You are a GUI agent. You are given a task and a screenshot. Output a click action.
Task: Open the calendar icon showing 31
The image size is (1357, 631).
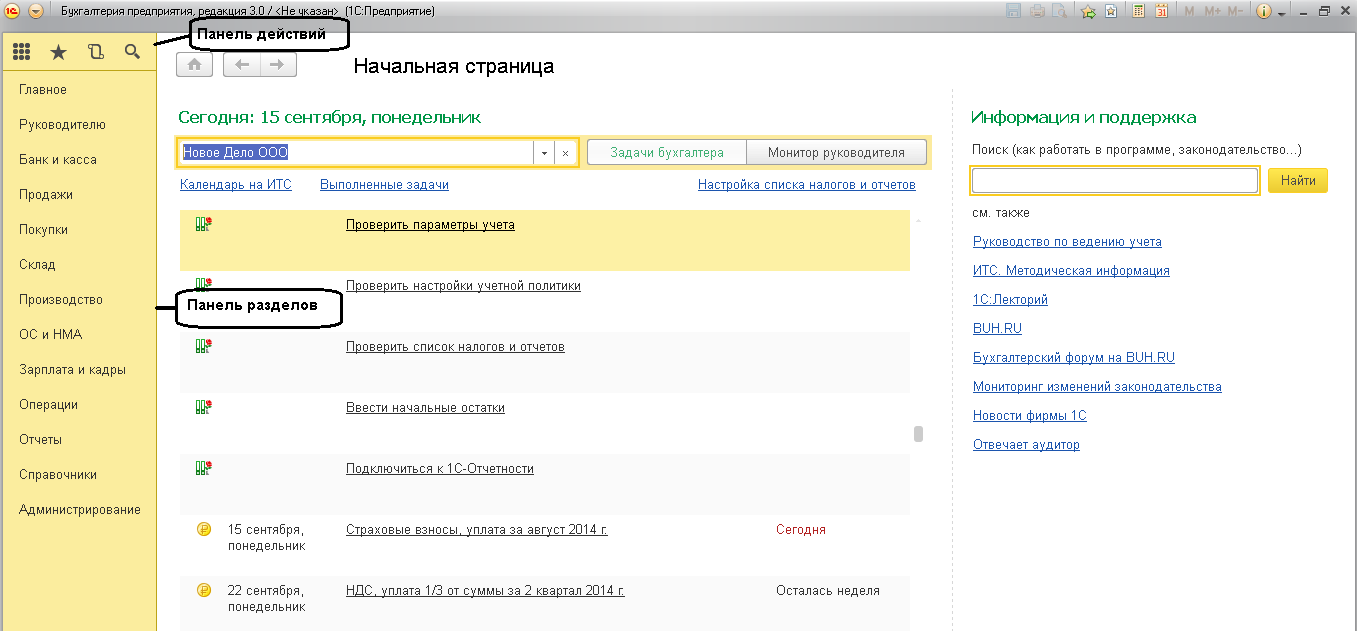[x=1162, y=12]
